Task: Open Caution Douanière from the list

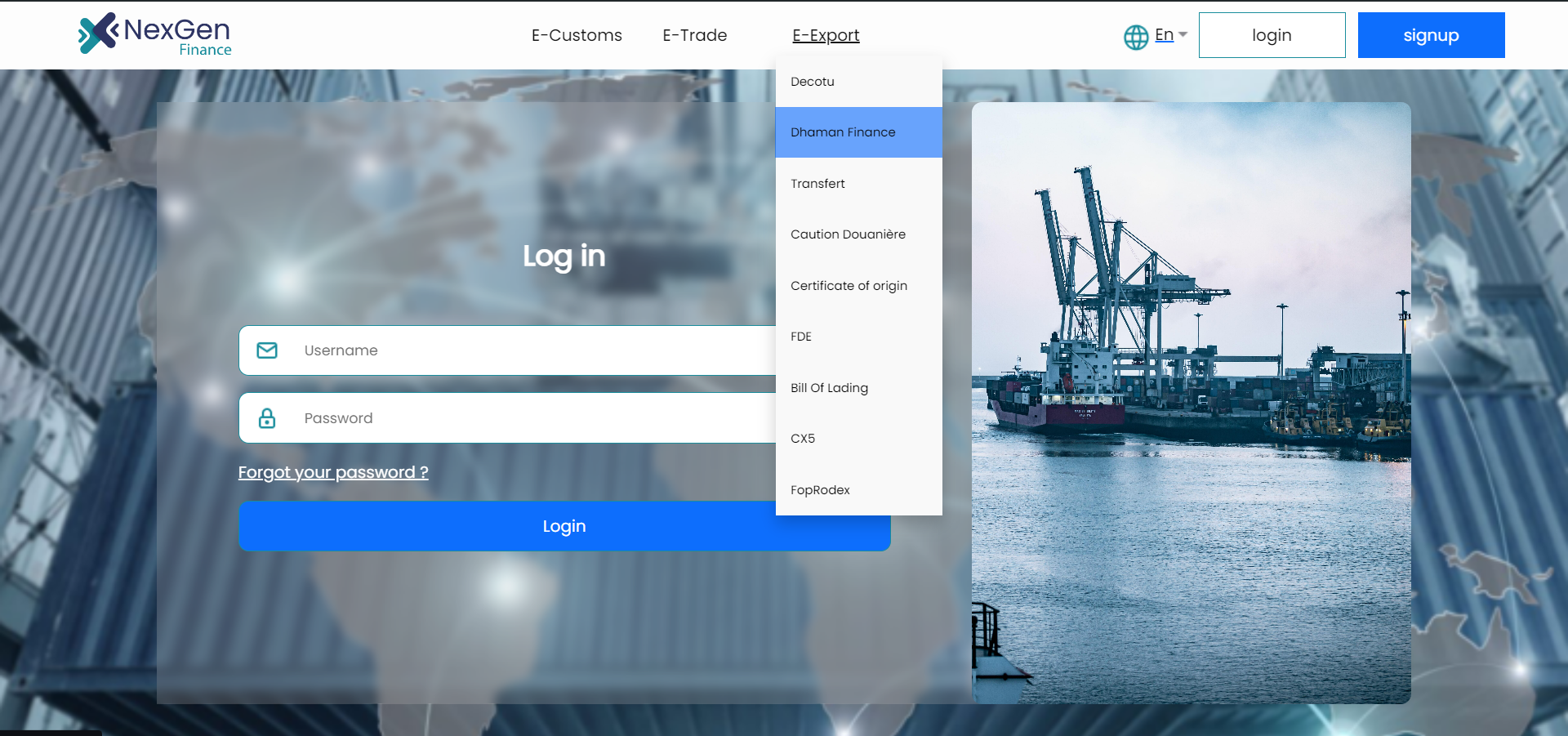Action: pyautogui.click(x=848, y=234)
